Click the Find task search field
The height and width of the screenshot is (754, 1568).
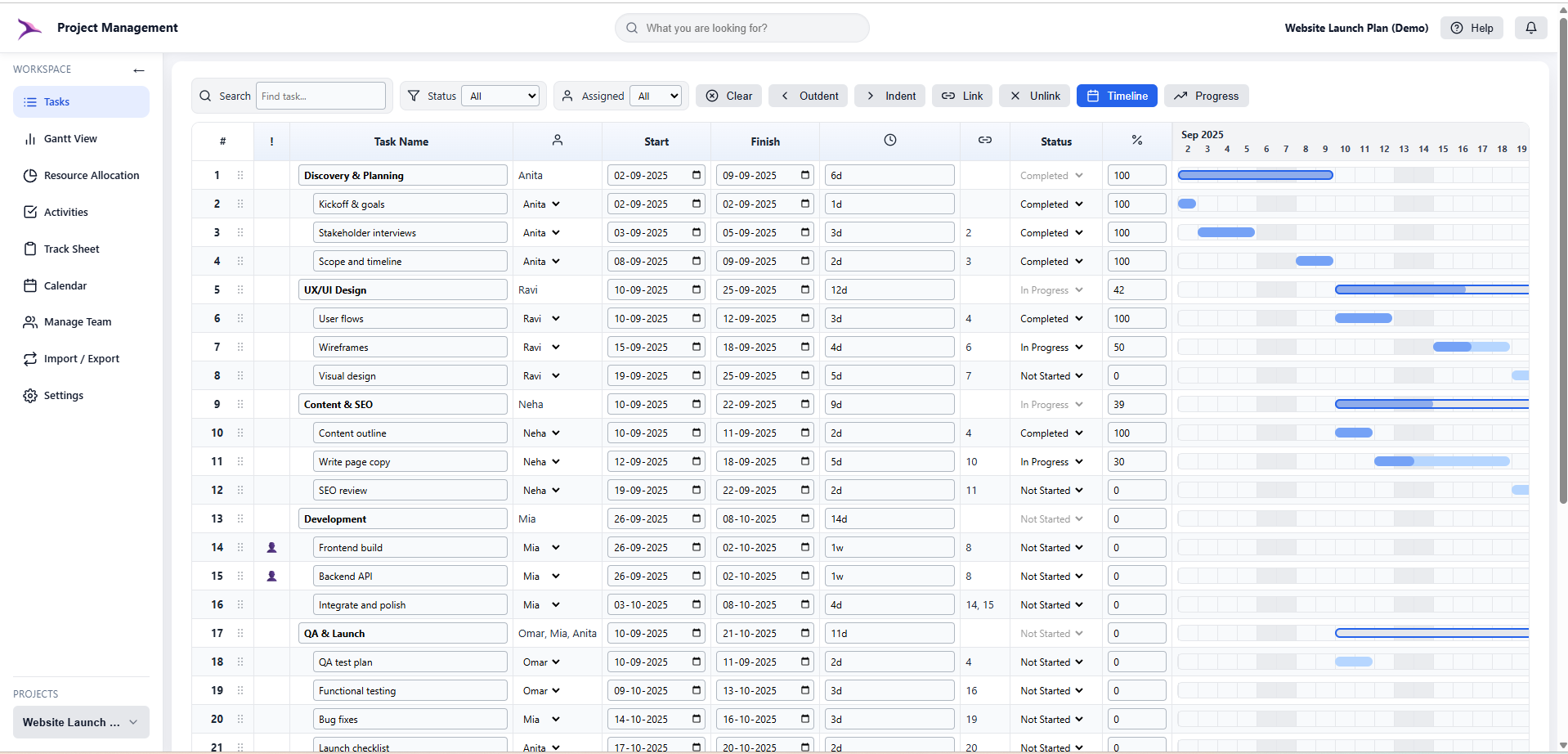pos(320,96)
